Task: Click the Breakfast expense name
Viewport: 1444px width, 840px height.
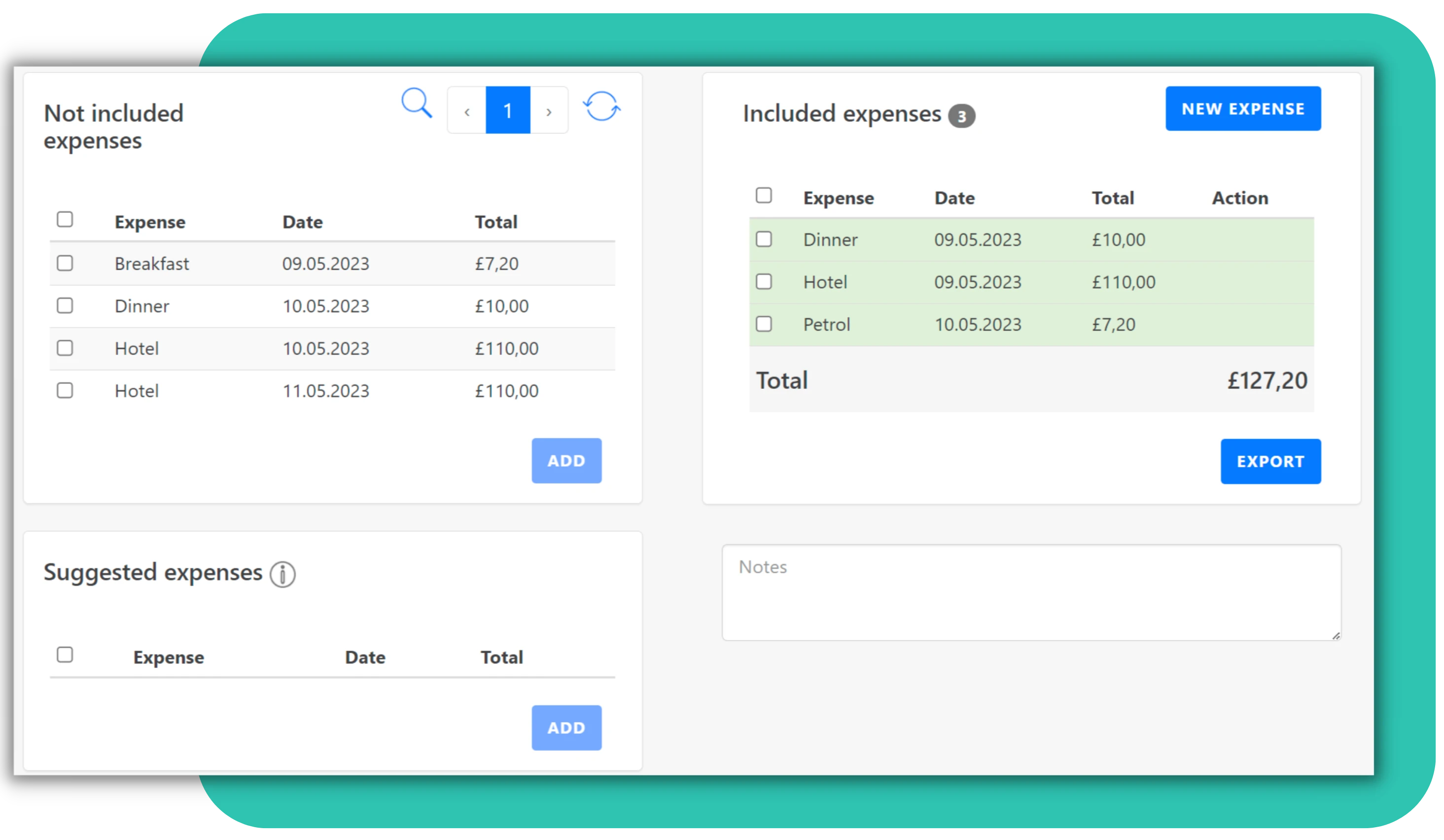Action: tap(152, 264)
